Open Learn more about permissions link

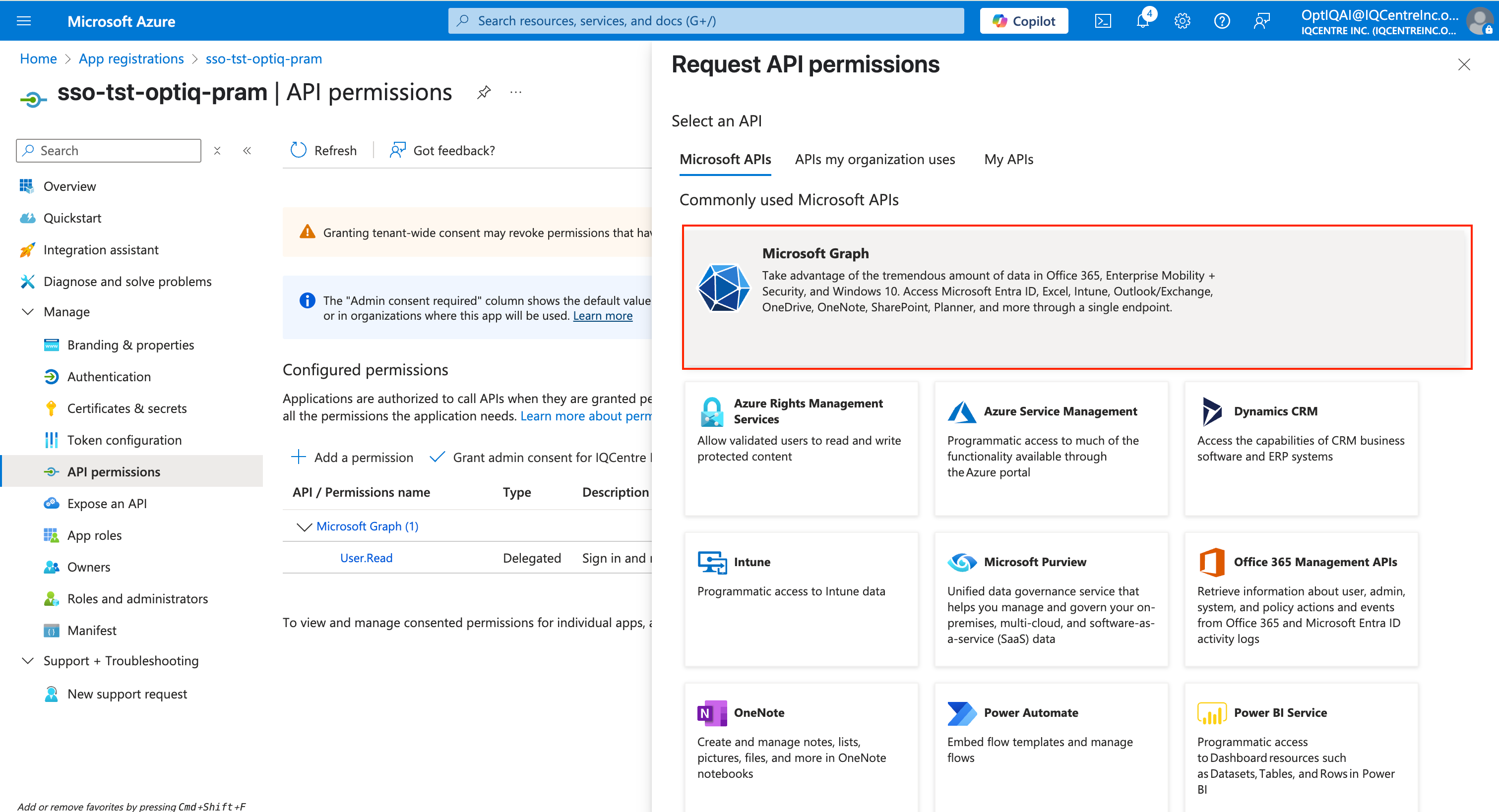(586, 416)
